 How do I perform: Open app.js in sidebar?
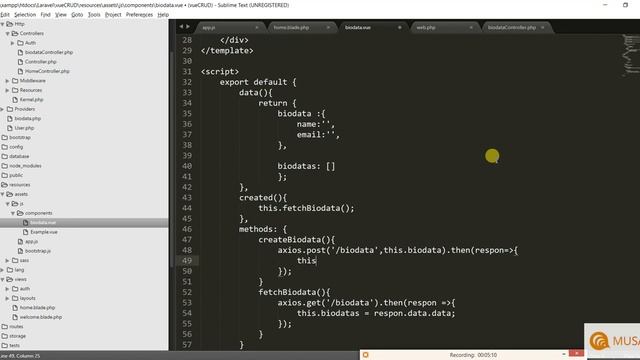31,242
